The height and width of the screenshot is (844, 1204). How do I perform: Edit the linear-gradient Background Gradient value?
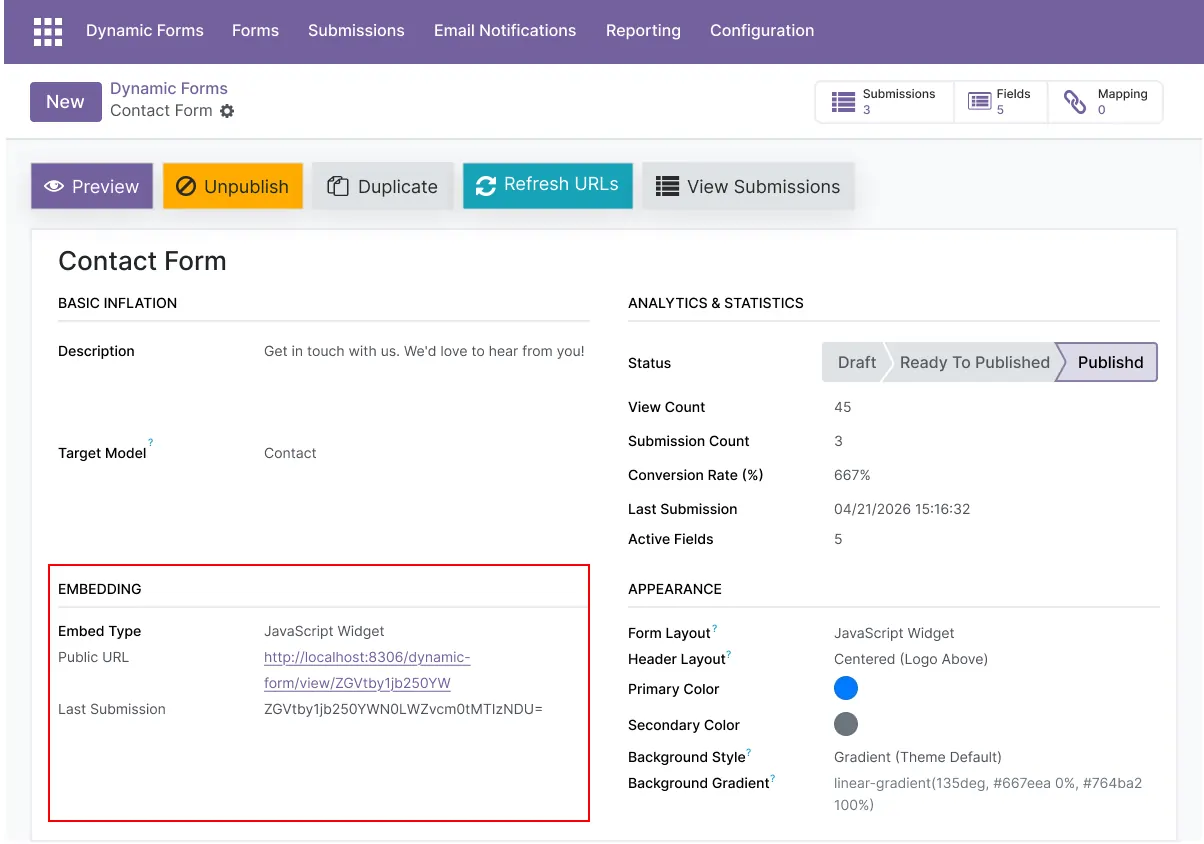coord(988,794)
